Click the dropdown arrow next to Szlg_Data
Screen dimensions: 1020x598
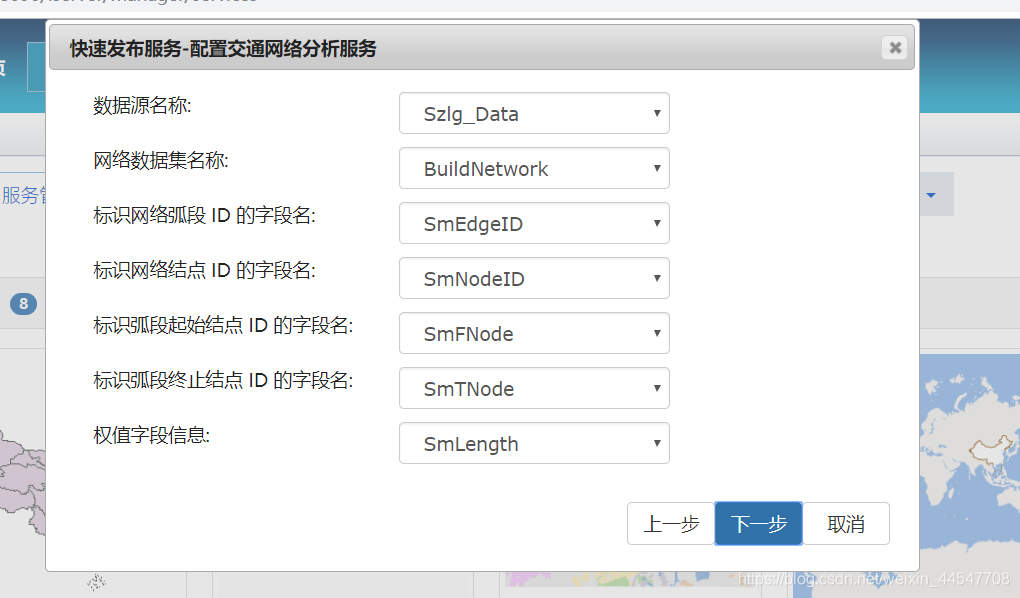(x=655, y=113)
